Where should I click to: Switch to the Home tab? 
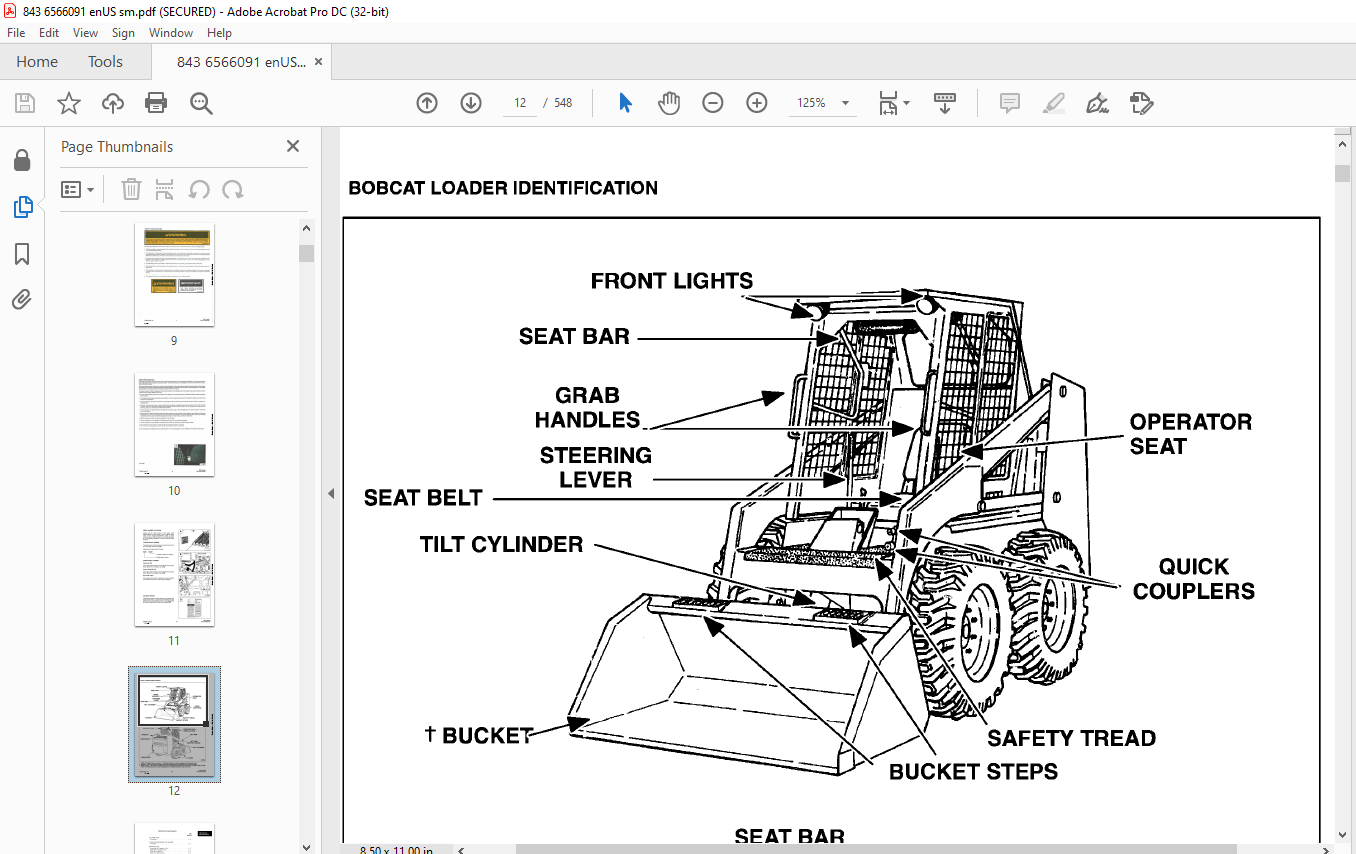click(37, 62)
